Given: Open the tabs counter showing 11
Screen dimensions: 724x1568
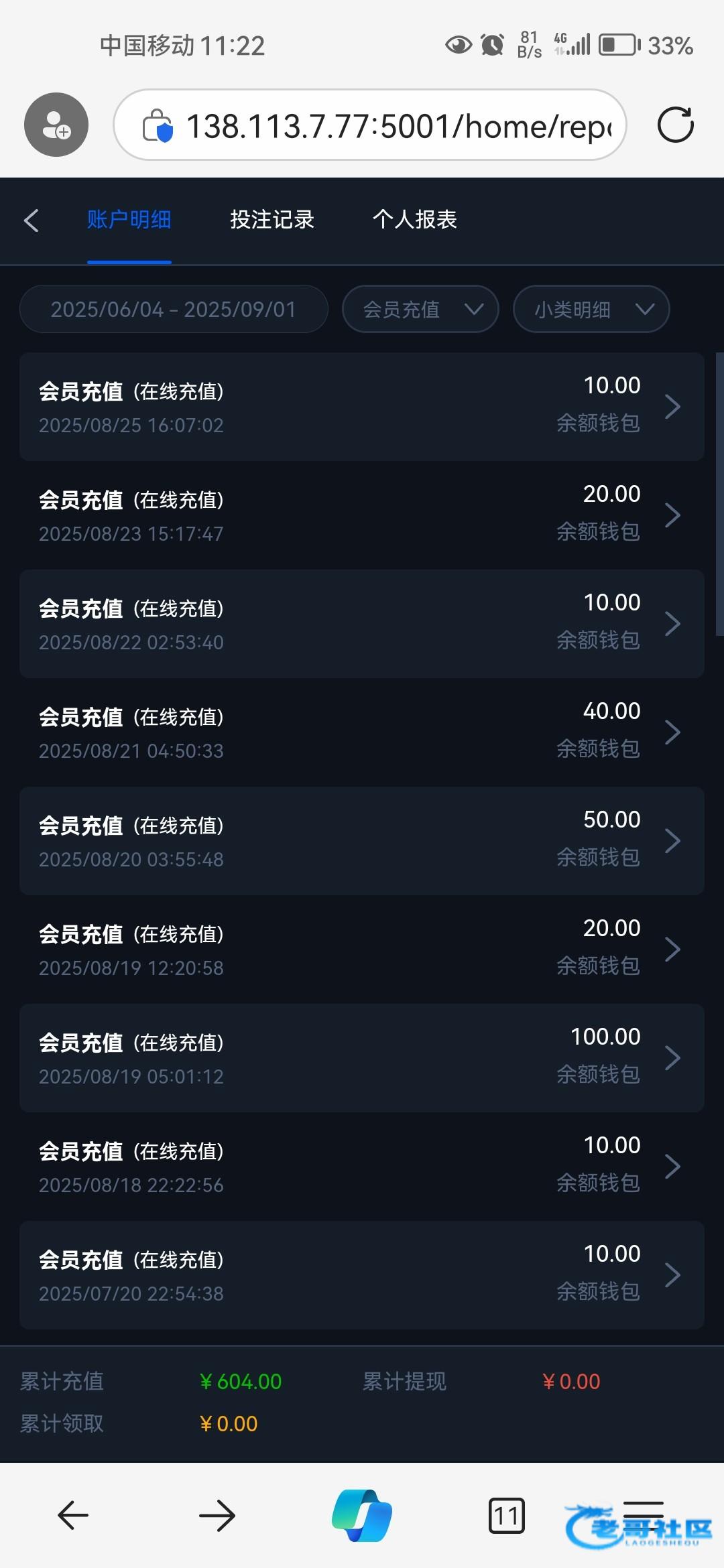Looking at the screenshot, I should click(x=506, y=1515).
